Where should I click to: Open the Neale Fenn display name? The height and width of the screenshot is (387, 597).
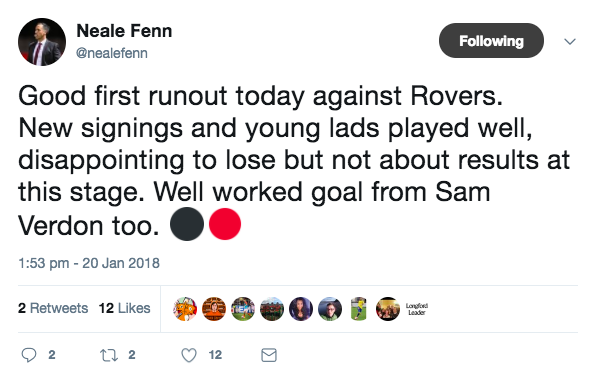[x=124, y=31]
